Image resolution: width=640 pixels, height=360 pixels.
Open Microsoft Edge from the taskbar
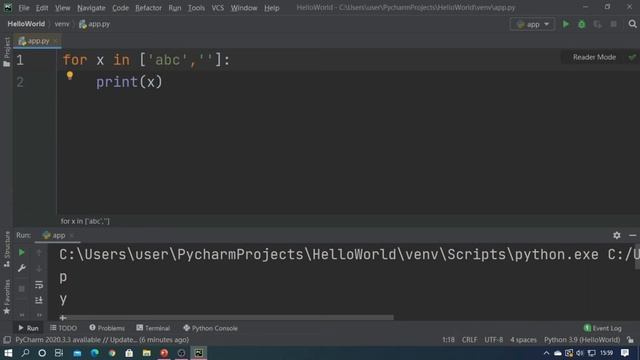[95, 353]
